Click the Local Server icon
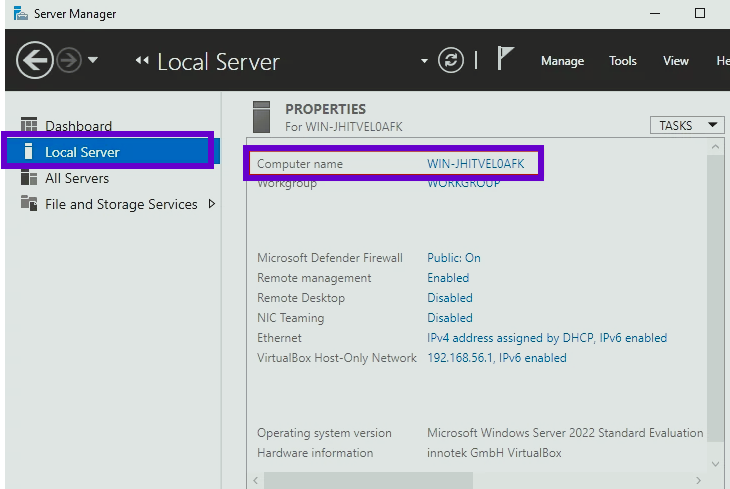 [x=28, y=151]
